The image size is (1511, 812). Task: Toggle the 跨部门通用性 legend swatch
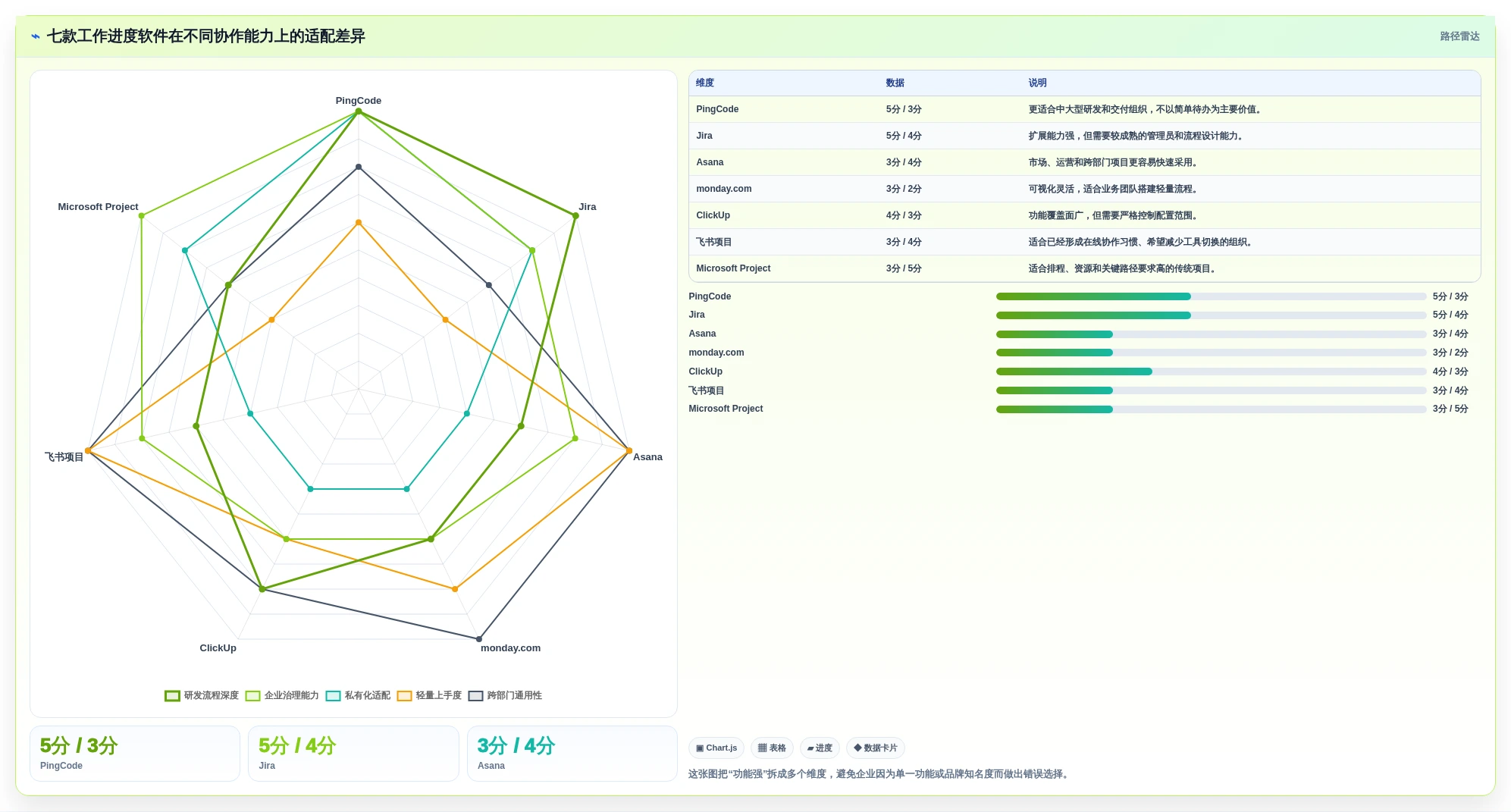click(475, 696)
